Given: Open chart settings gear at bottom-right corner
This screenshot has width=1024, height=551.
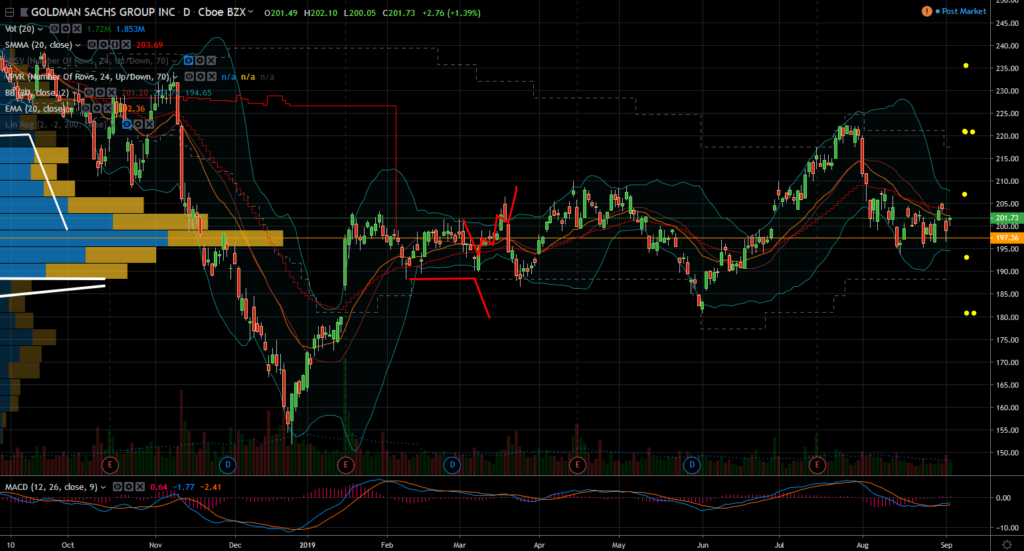Looking at the screenshot, I should (1007, 544).
